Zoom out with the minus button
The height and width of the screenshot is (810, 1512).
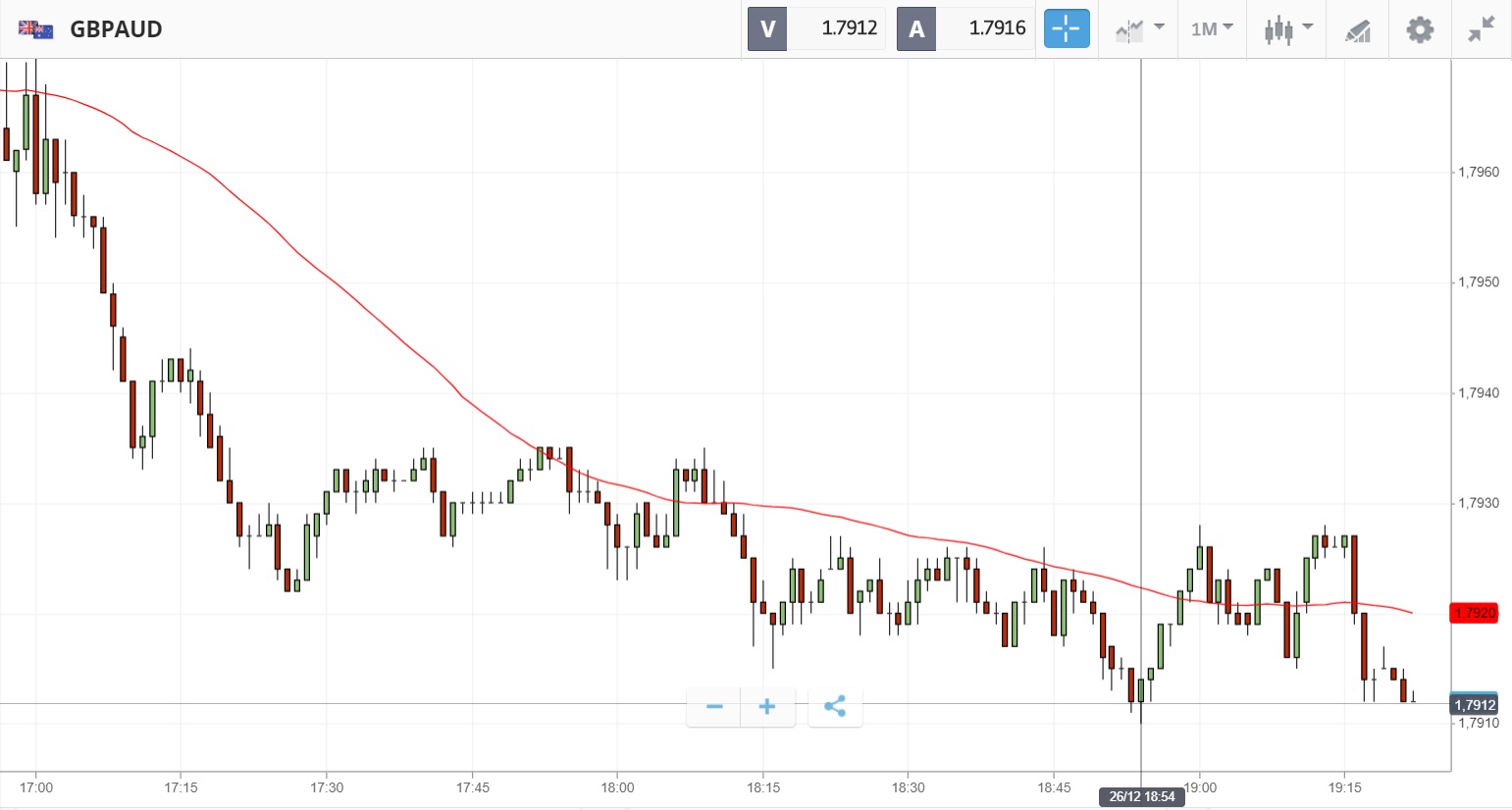[714, 707]
